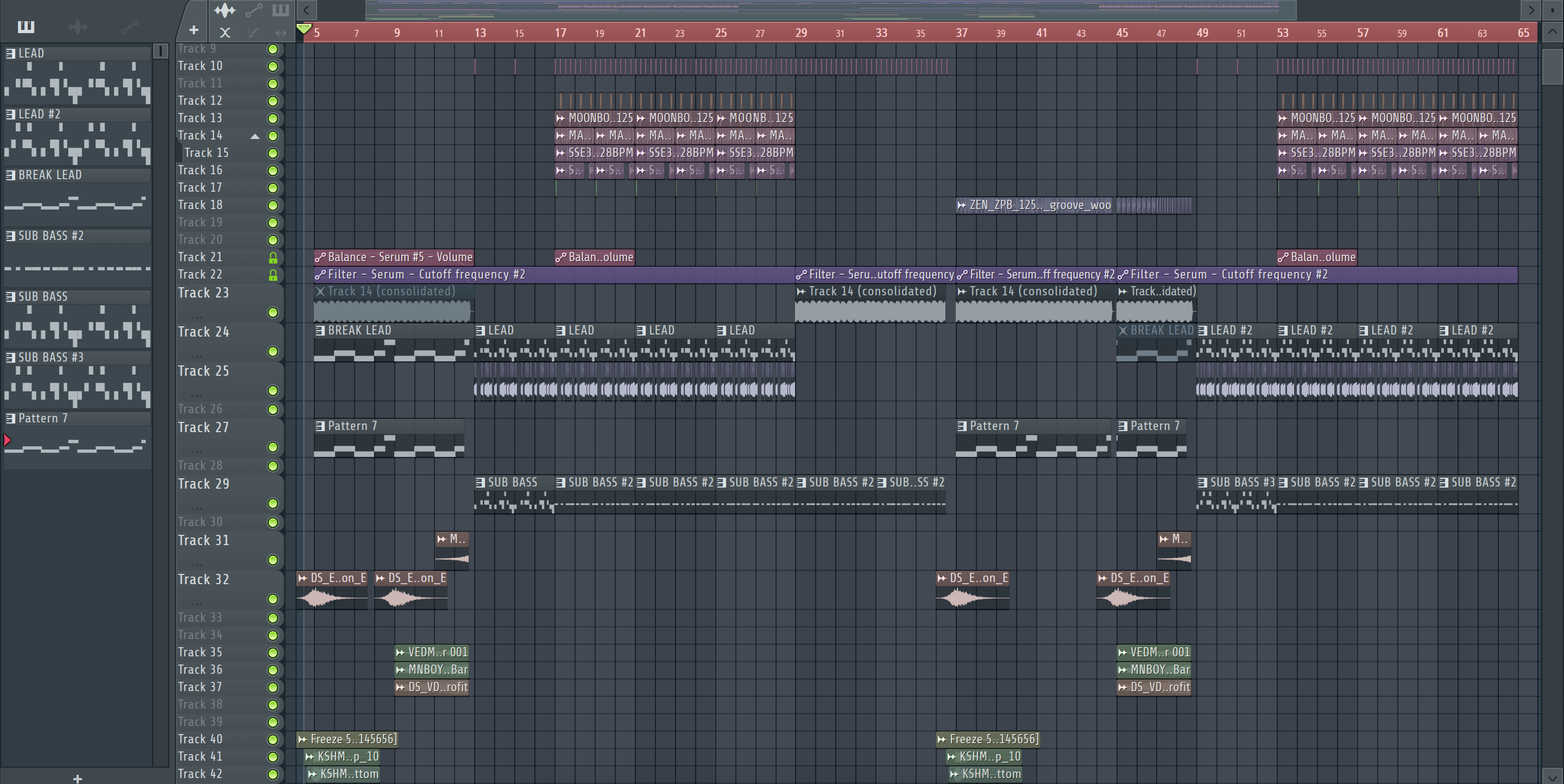The image size is (1564, 784).
Task: Focus automation clips in the playlist toolbar
Action: [x=254, y=10]
